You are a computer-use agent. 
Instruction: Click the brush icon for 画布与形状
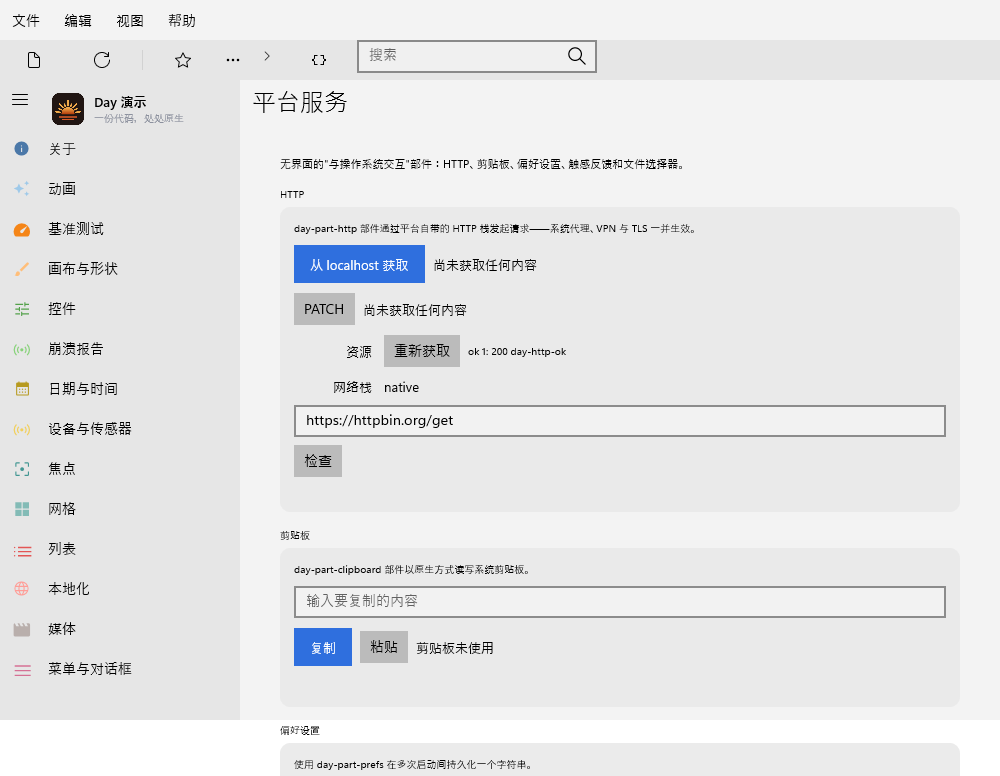[22, 269]
